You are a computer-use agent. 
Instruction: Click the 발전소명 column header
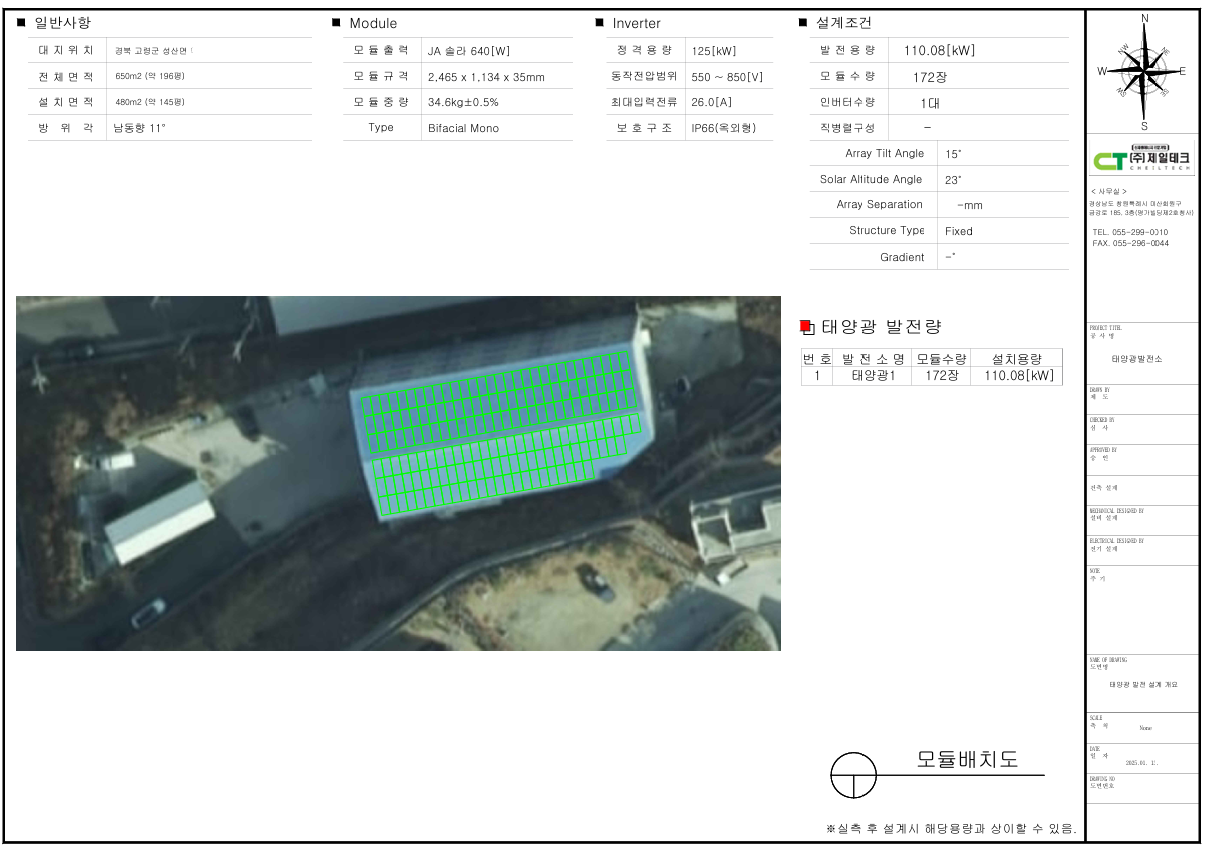873,359
